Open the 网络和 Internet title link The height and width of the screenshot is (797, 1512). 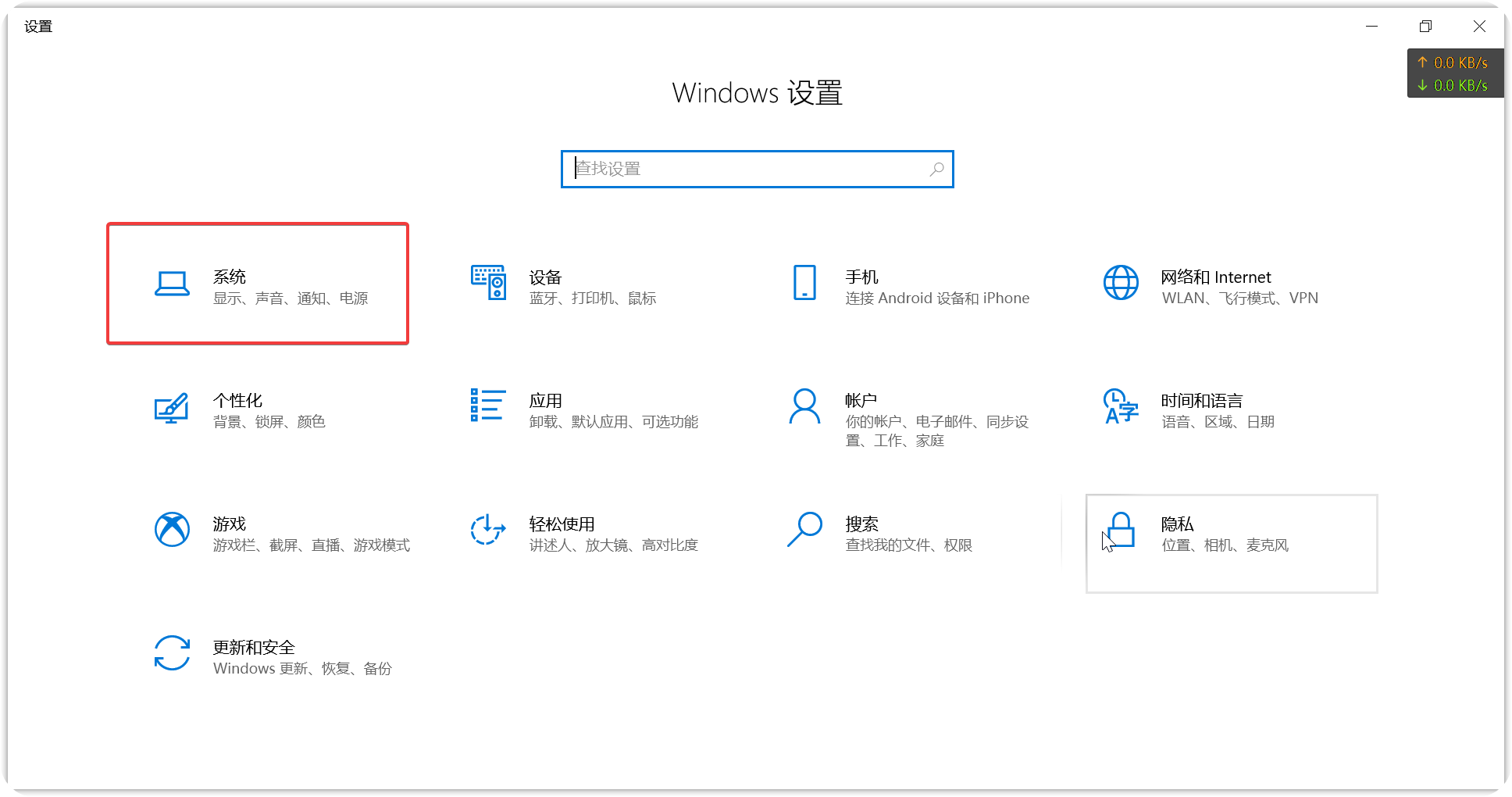[x=1215, y=277]
